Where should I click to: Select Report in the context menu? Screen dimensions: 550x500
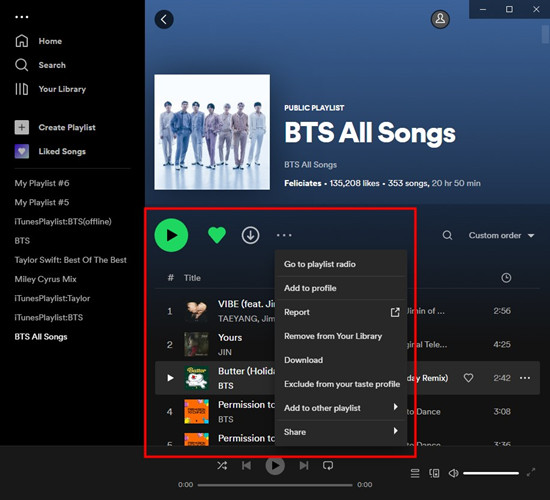(341, 312)
